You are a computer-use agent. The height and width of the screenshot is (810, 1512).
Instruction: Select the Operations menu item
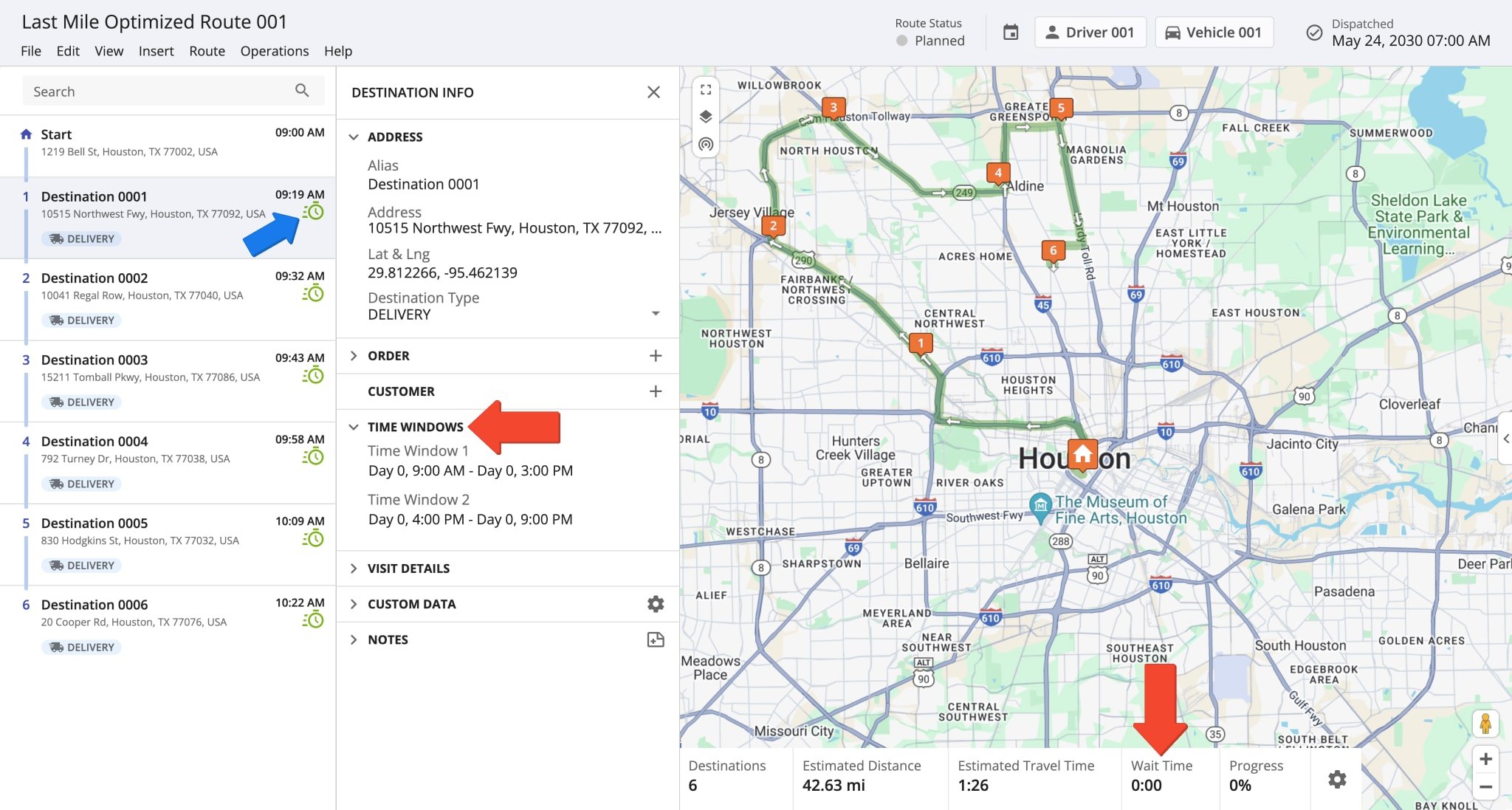click(x=275, y=50)
